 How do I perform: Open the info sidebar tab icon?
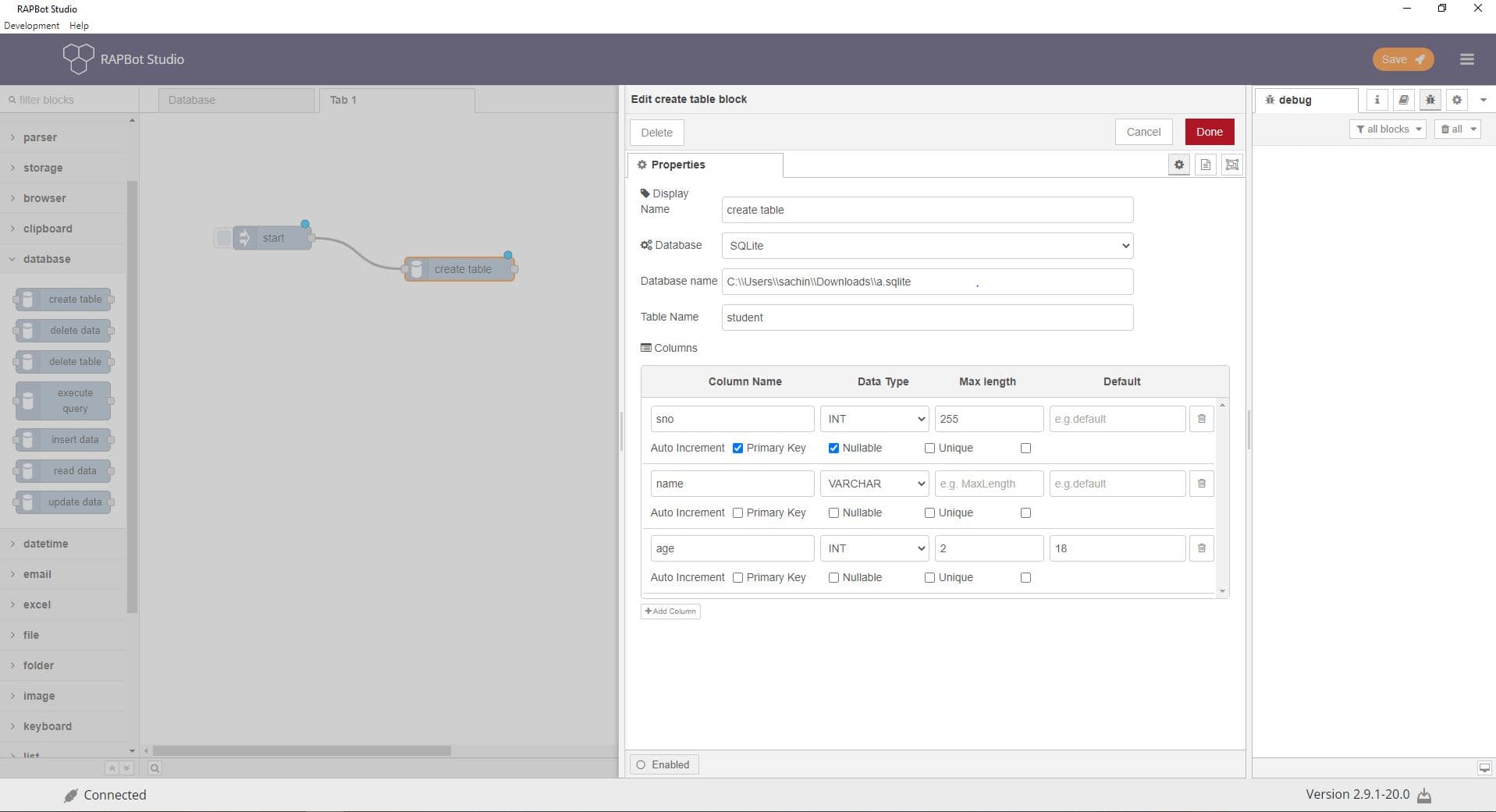point(1377,100)
